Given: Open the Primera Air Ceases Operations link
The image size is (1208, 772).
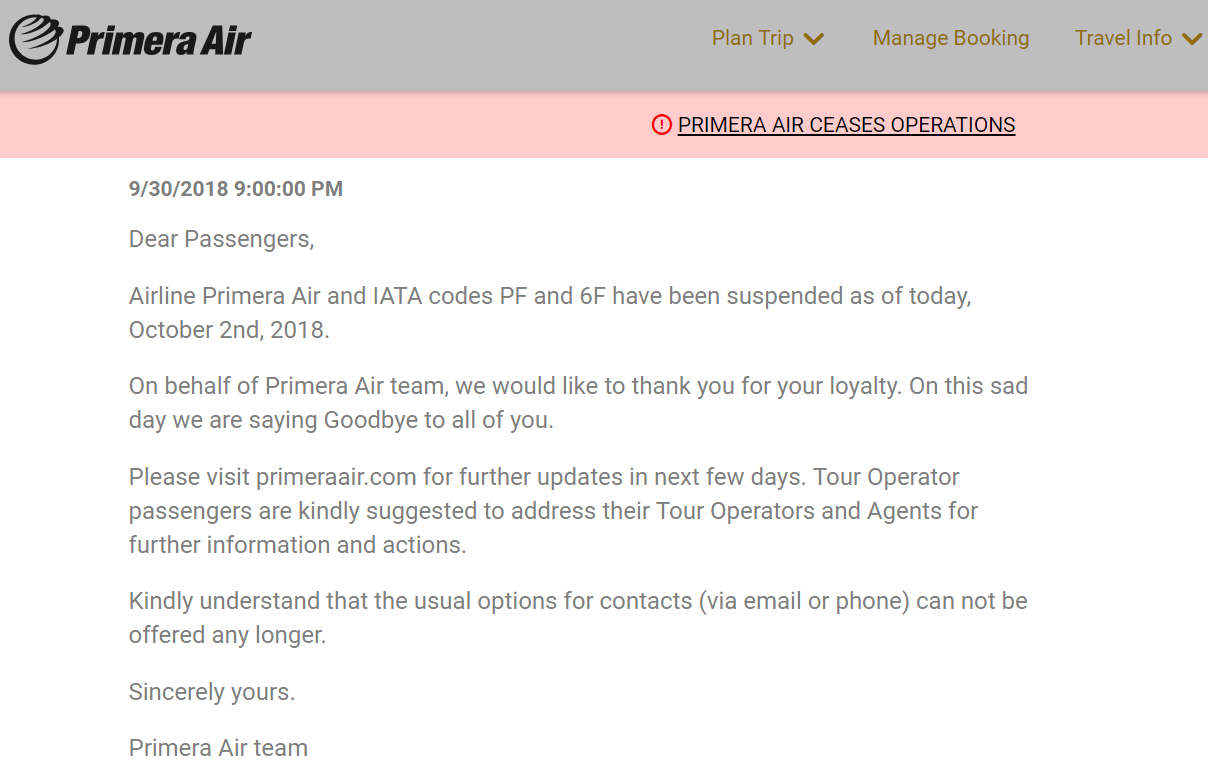Looking at the screenshot, I should pyautogui.click(x=846, y=125).
